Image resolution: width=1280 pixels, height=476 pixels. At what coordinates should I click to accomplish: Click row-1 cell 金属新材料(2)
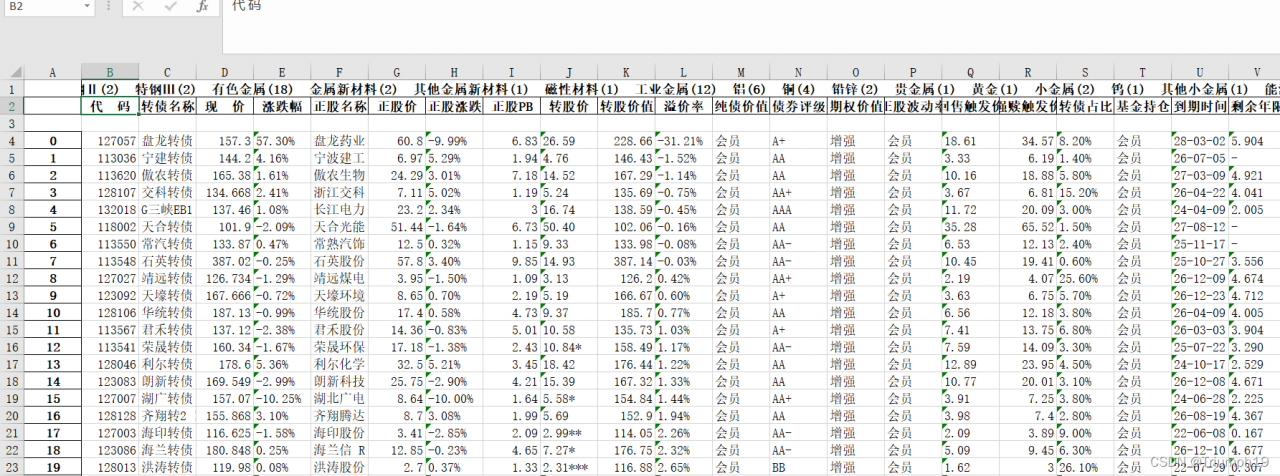click(353, 89)
